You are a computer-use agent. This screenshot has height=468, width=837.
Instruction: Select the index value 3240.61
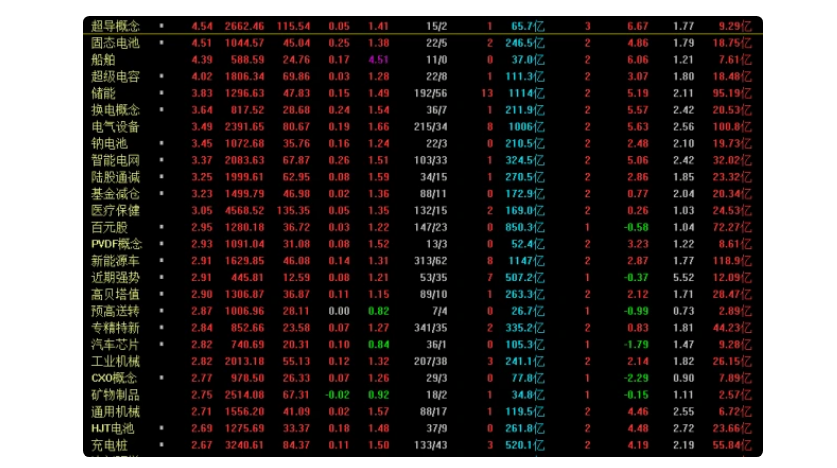coord(244,445)
